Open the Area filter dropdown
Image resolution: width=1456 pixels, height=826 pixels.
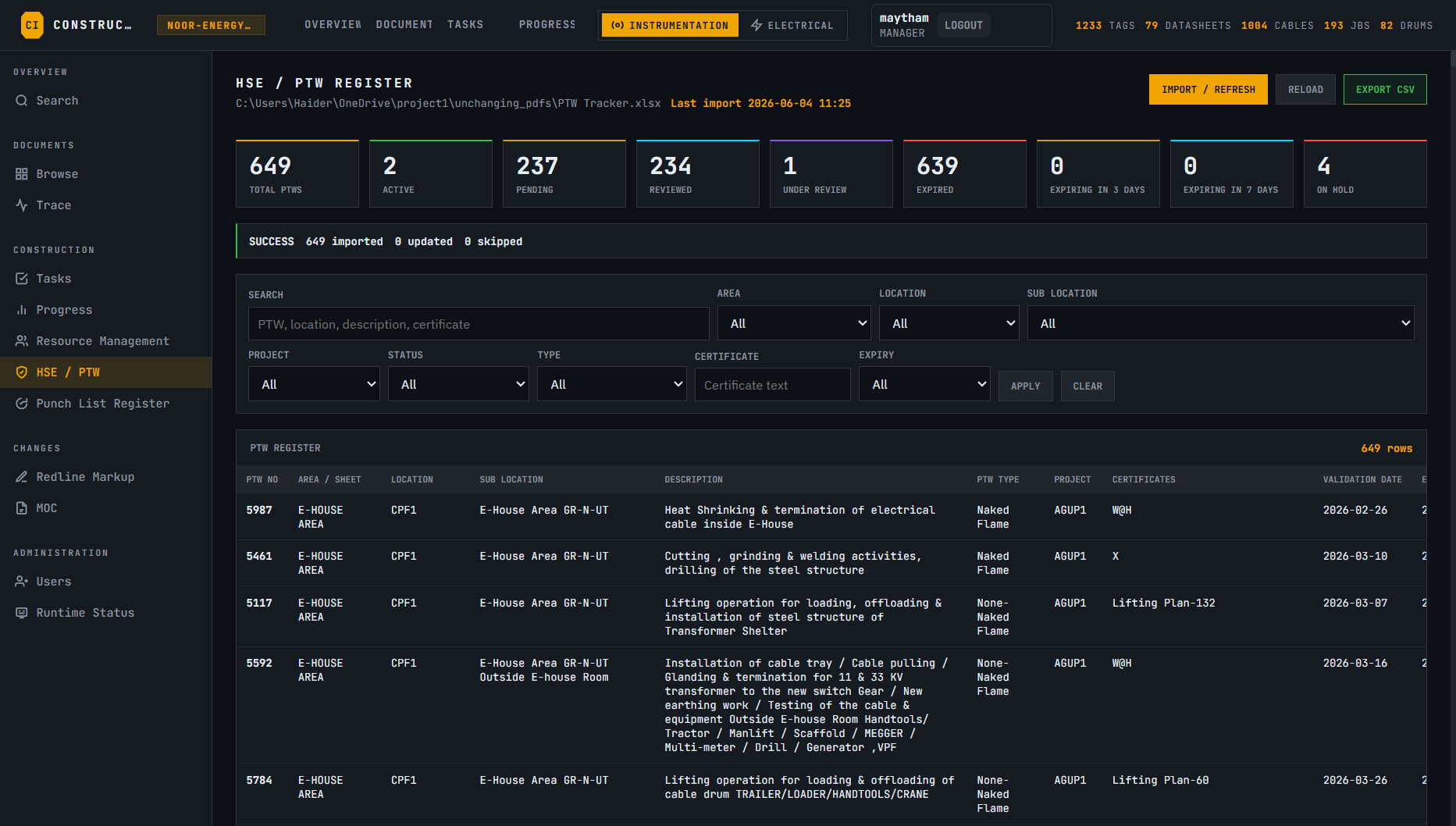[x=794, y=323]
